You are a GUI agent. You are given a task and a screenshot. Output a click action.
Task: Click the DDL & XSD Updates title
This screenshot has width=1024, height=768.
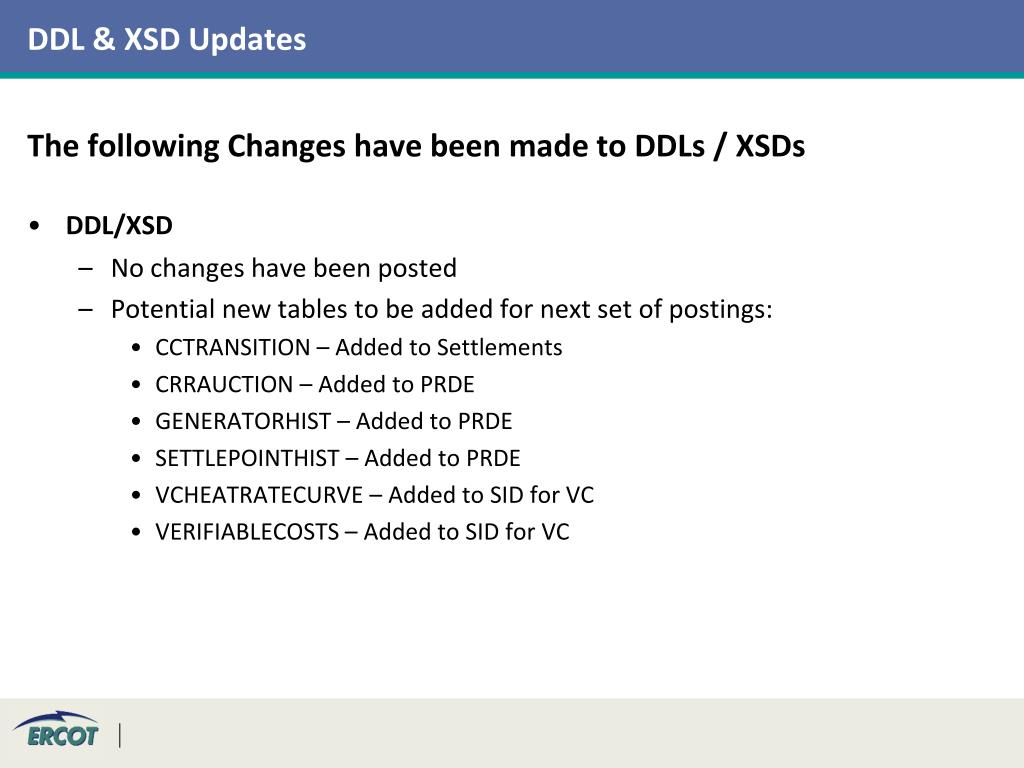pyautogui.click(x=167, y=39)
